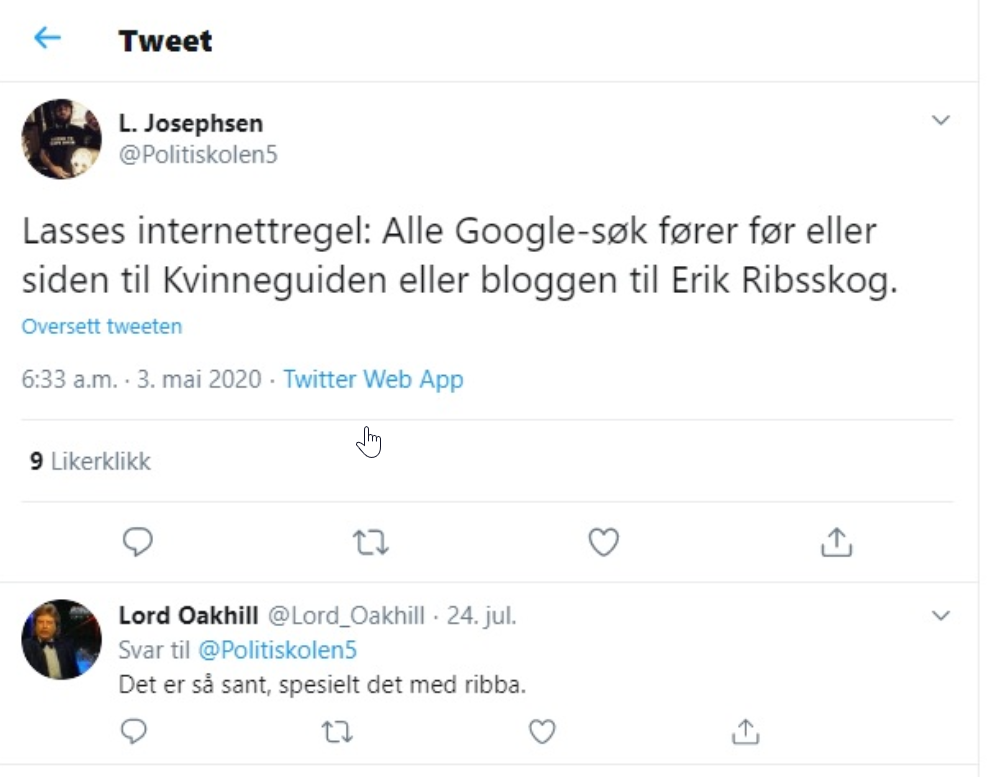Go back using the blue arrow icon
The width and height of the screenshot is (987, 777).
(47, 38)
